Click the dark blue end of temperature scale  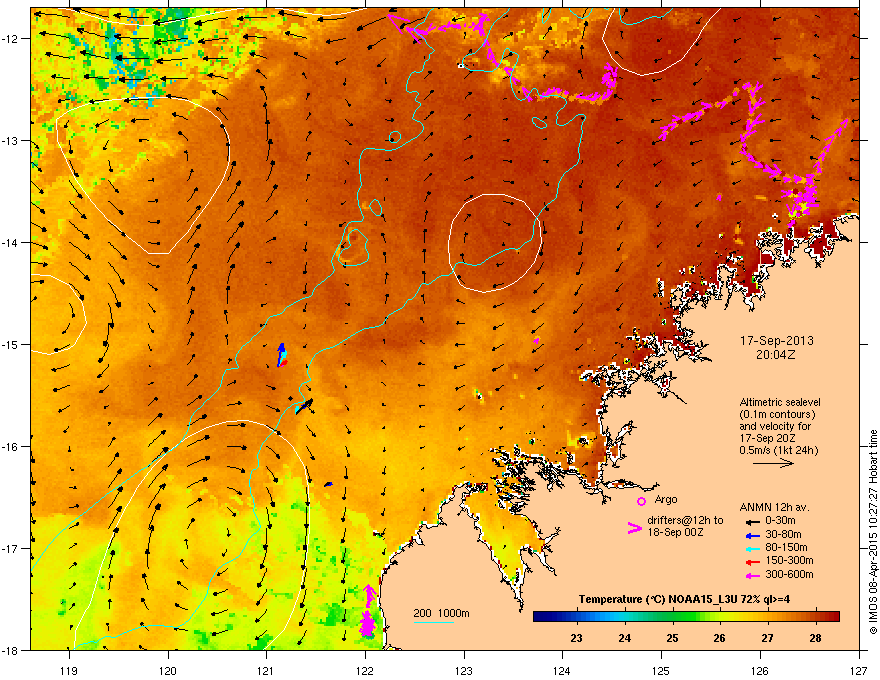(x=538, y=616)
